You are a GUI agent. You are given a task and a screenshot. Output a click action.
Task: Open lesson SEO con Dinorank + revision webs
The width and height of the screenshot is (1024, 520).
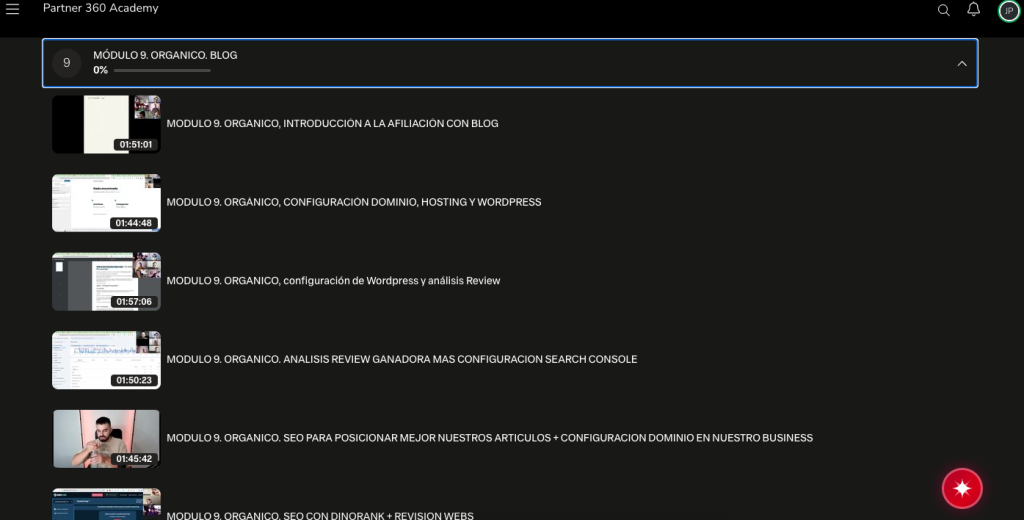[x=320, y=515]
